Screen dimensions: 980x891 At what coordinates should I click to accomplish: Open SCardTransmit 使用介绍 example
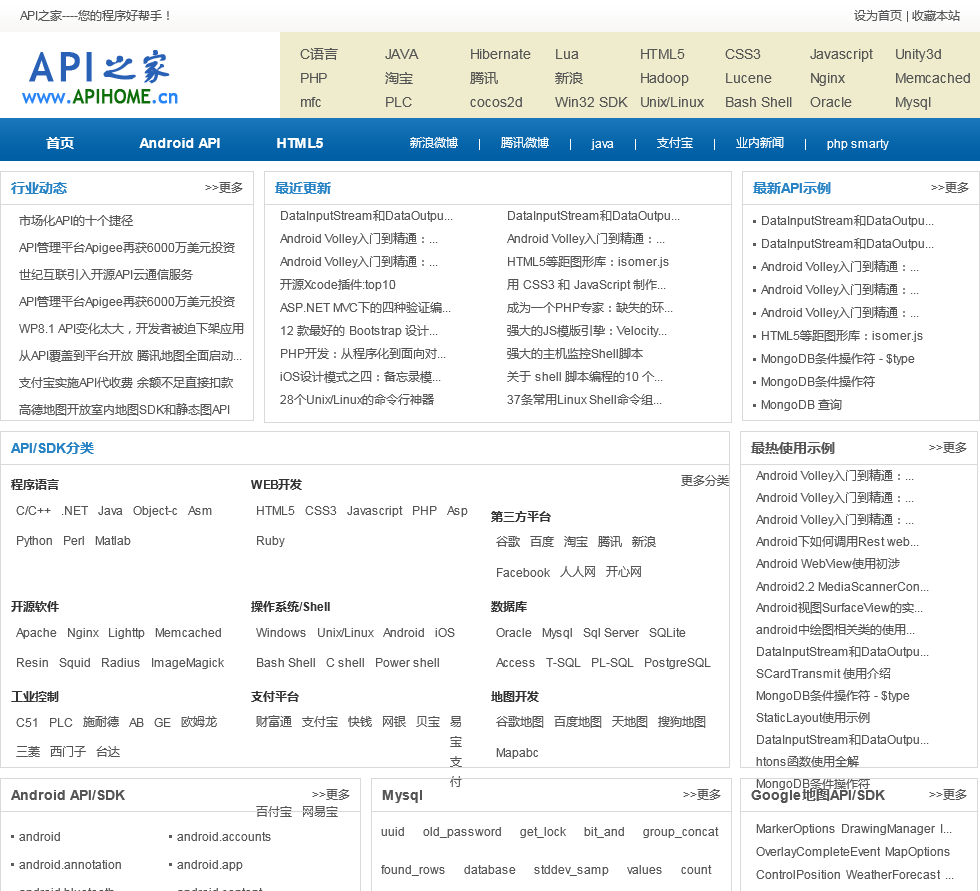pos(823,674)
